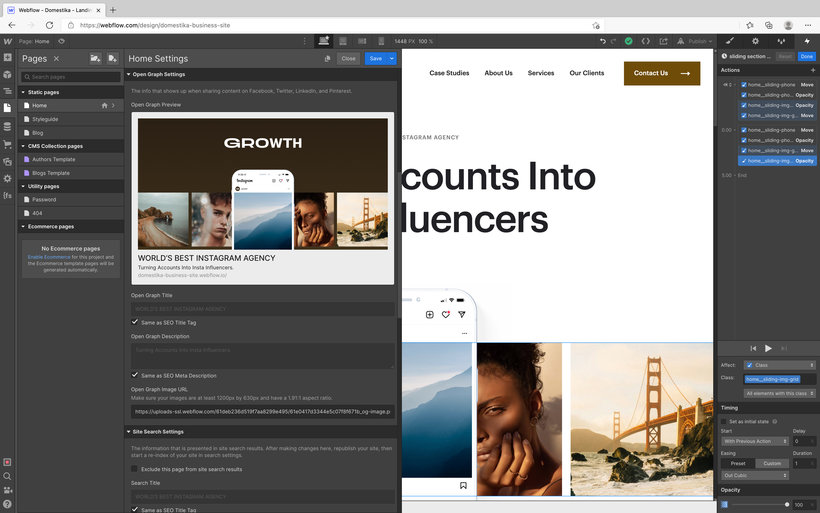Open the Out Cubic easing dropdown
Viewport: 820px width, 513px height.
pos(755,475)
